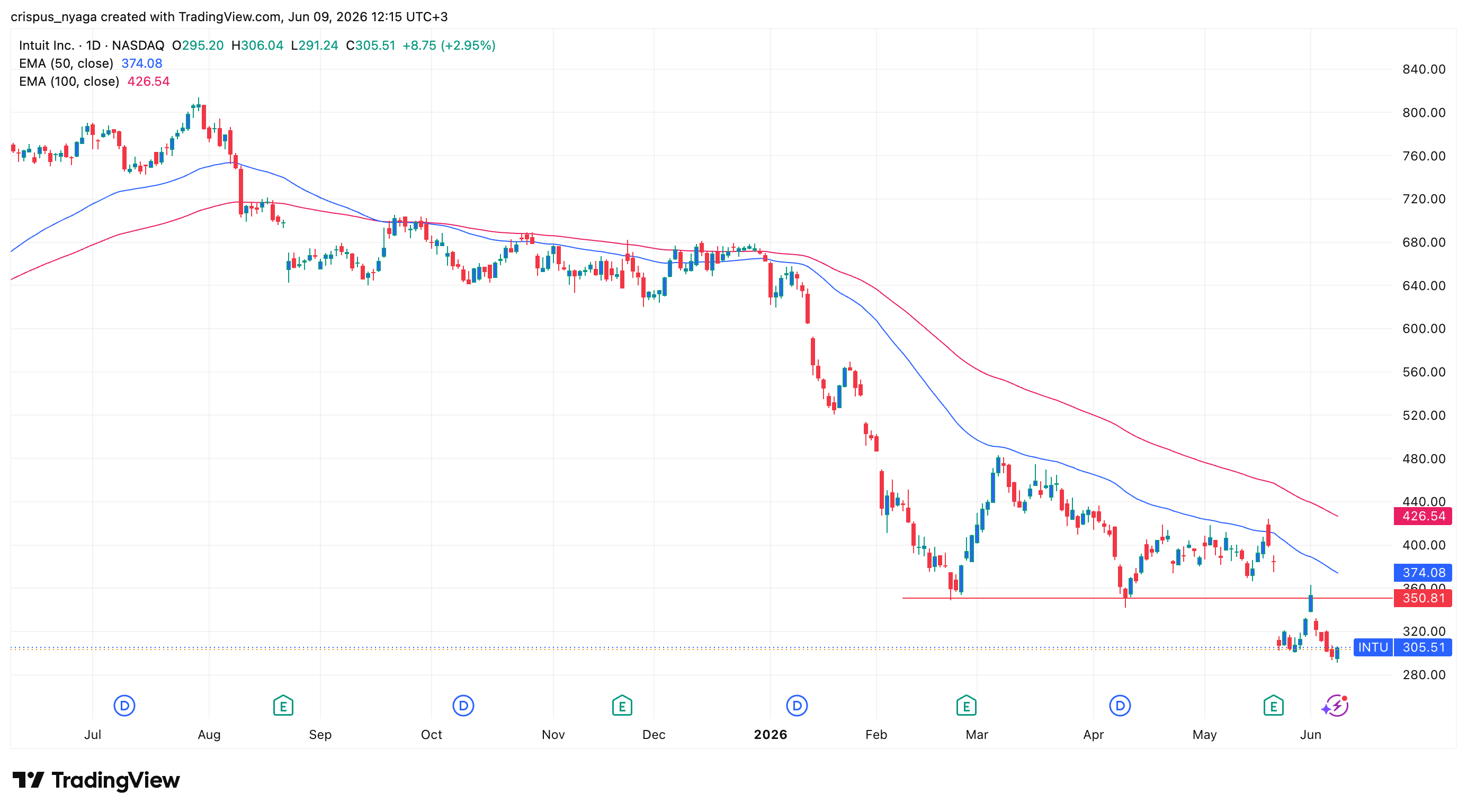Image resolution: width=1467 pixels, height=812 pixels.
Task: Click the low value L291.24
Action: pos(315,46)
